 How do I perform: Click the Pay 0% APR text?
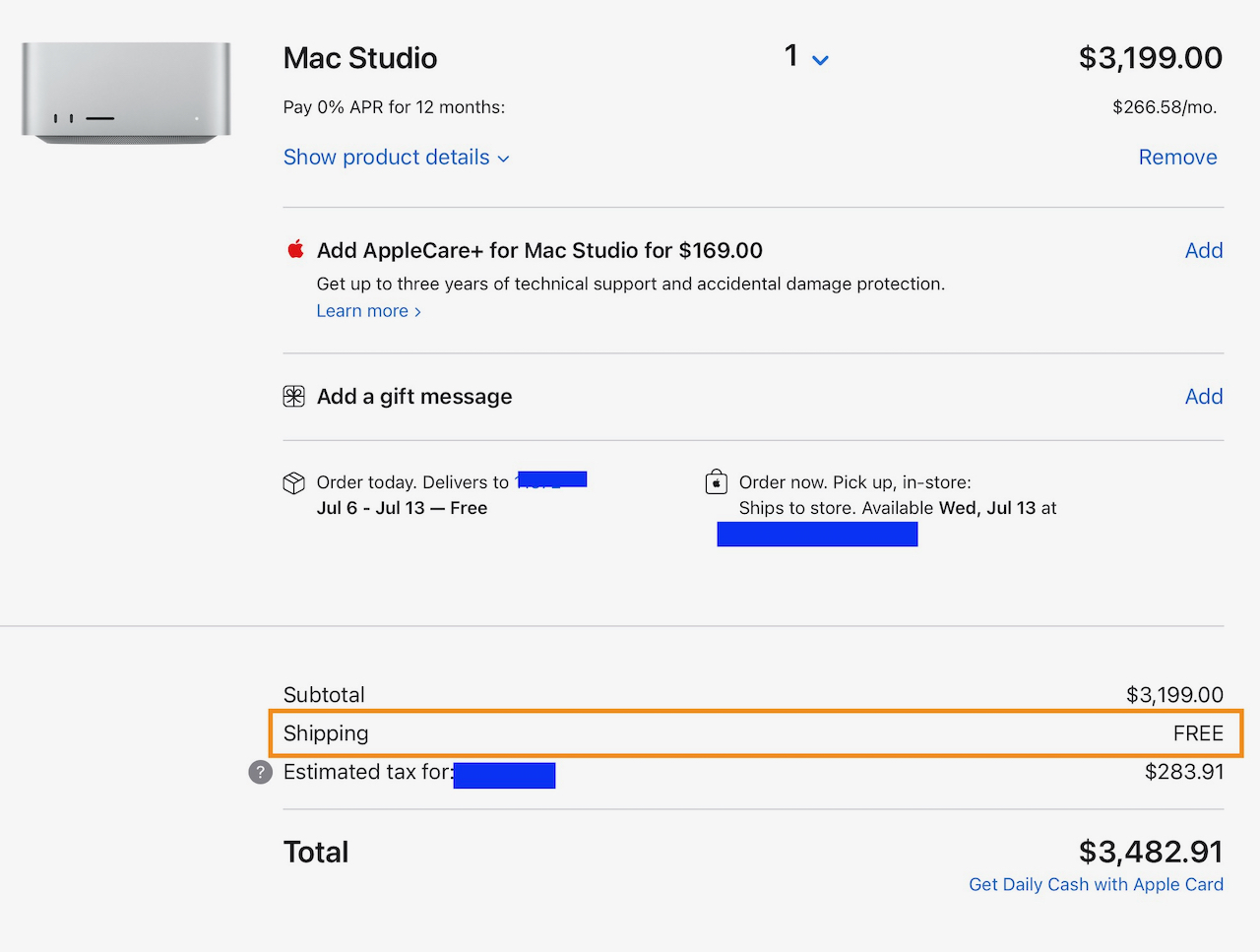point(394,107)
